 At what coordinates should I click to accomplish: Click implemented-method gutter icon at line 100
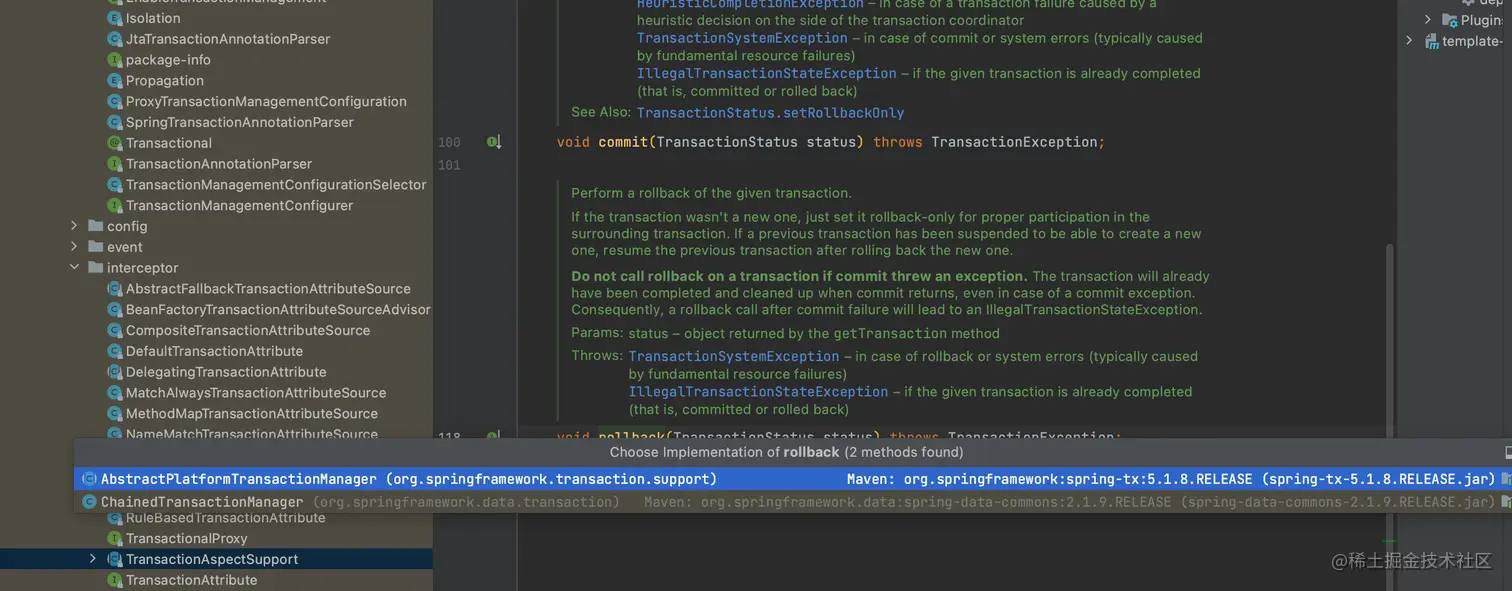pos(493,142)
